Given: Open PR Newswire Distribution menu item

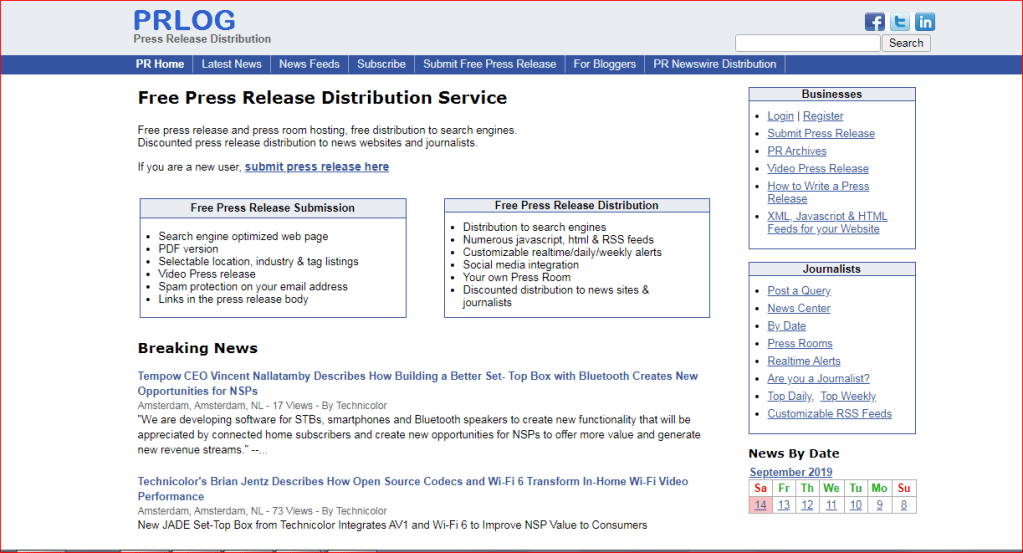Looking at the screenshot, I should click(x=714, y=64).
